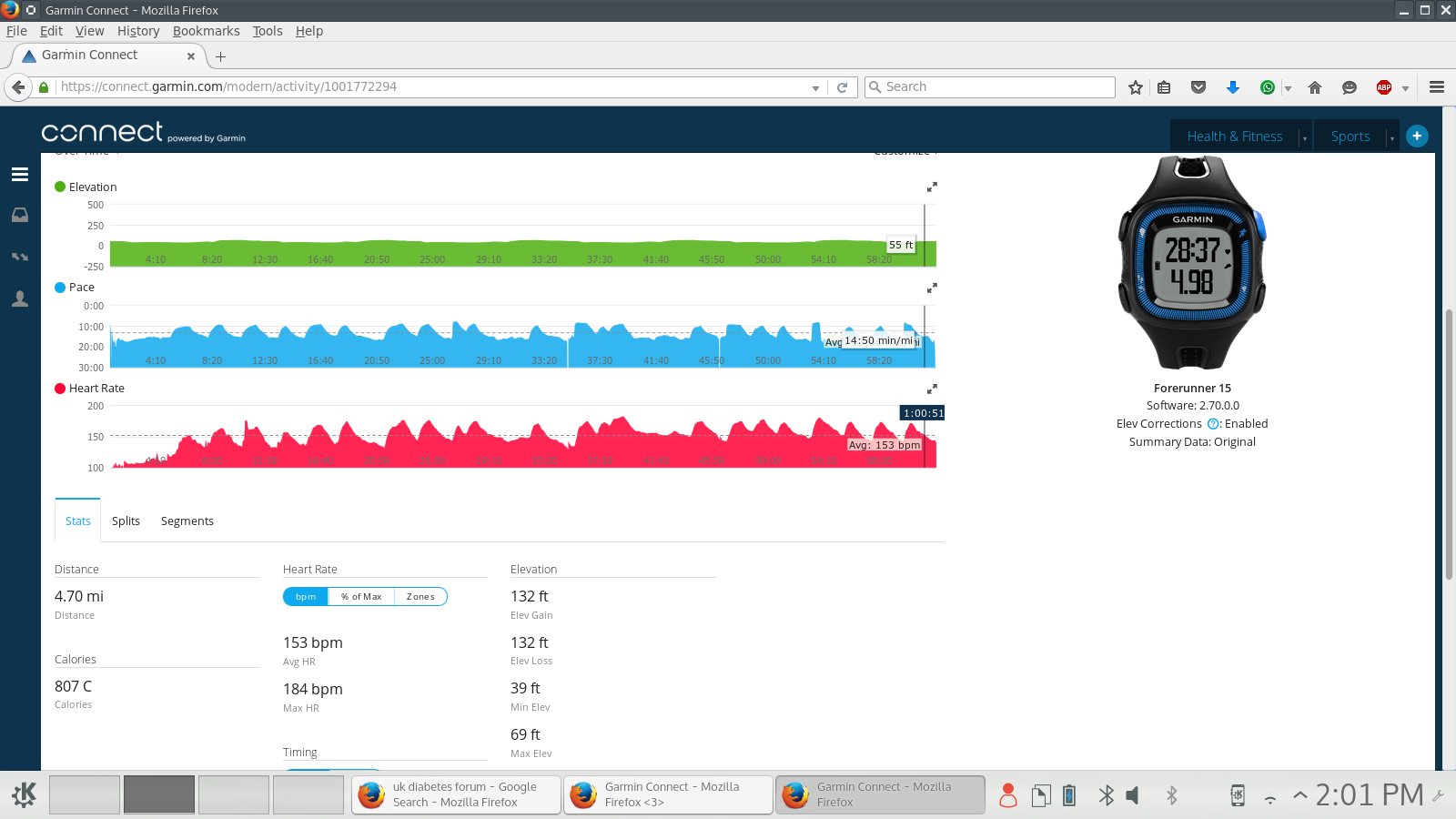
Task: Open the inbox icon in left sidebar
Action: point(20,216)
